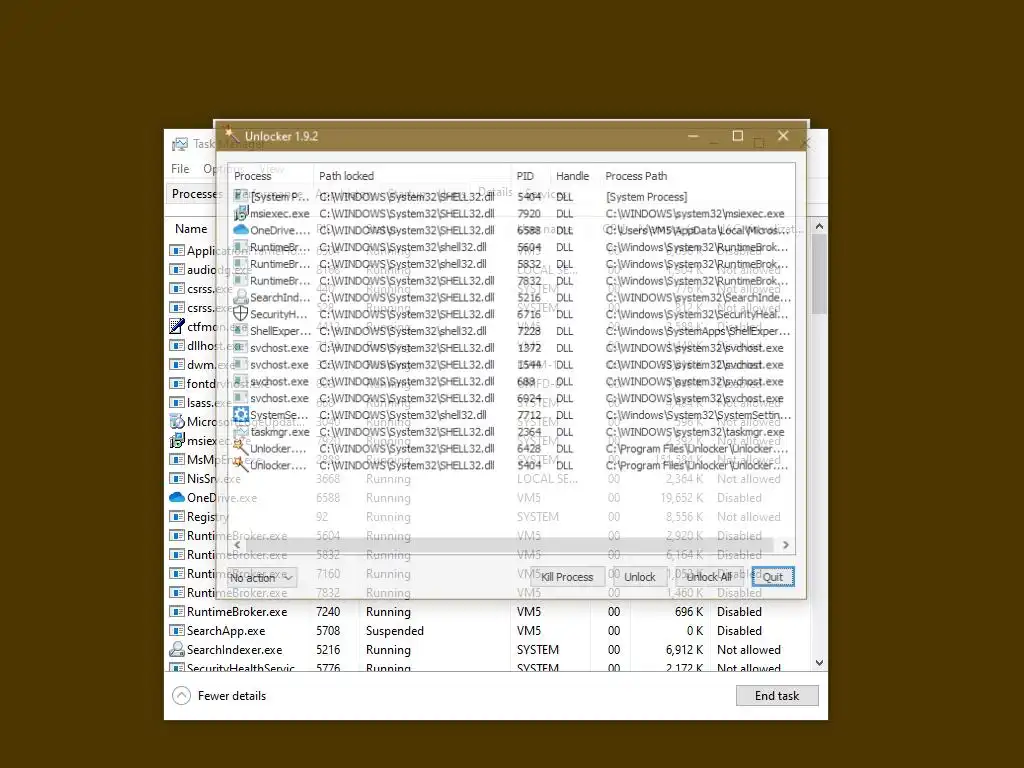Screen dimensions: 1024x768
Task: Click the ShellExper... icon in Unlocker list
Action: (240, 331)
